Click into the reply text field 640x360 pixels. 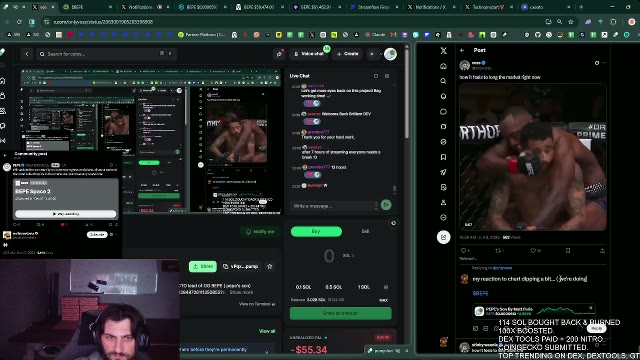pos(530,279)
